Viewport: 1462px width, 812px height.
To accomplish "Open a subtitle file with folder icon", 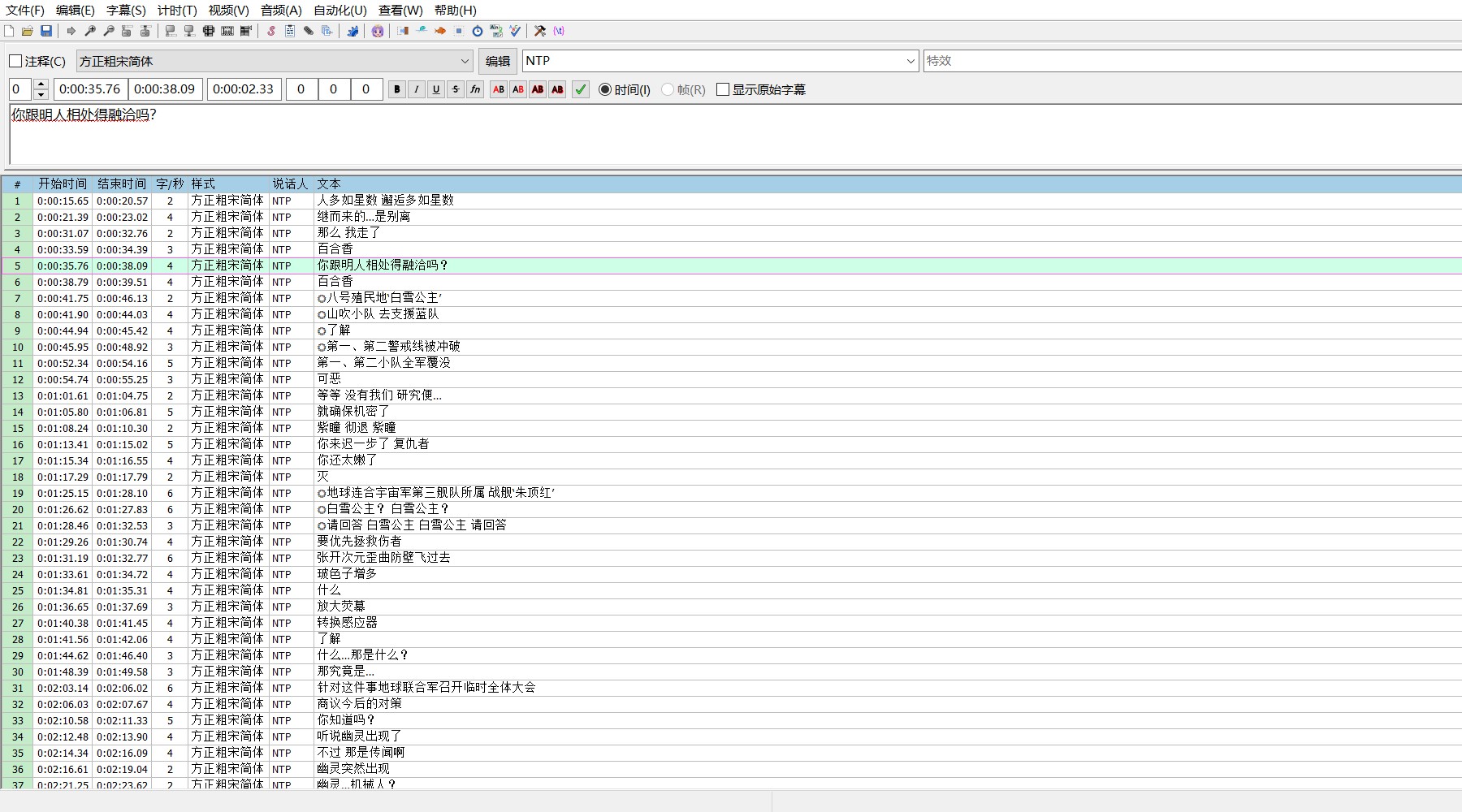I will click(x=28, y=31).
